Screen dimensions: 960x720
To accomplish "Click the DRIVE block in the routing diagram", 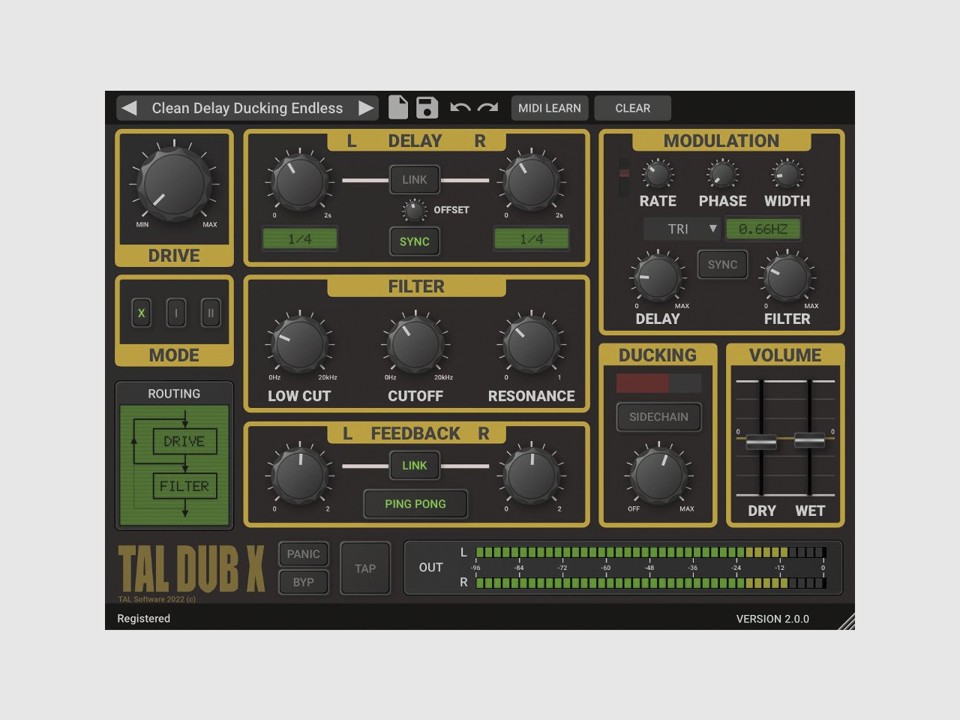I will [x=184, y=441].
